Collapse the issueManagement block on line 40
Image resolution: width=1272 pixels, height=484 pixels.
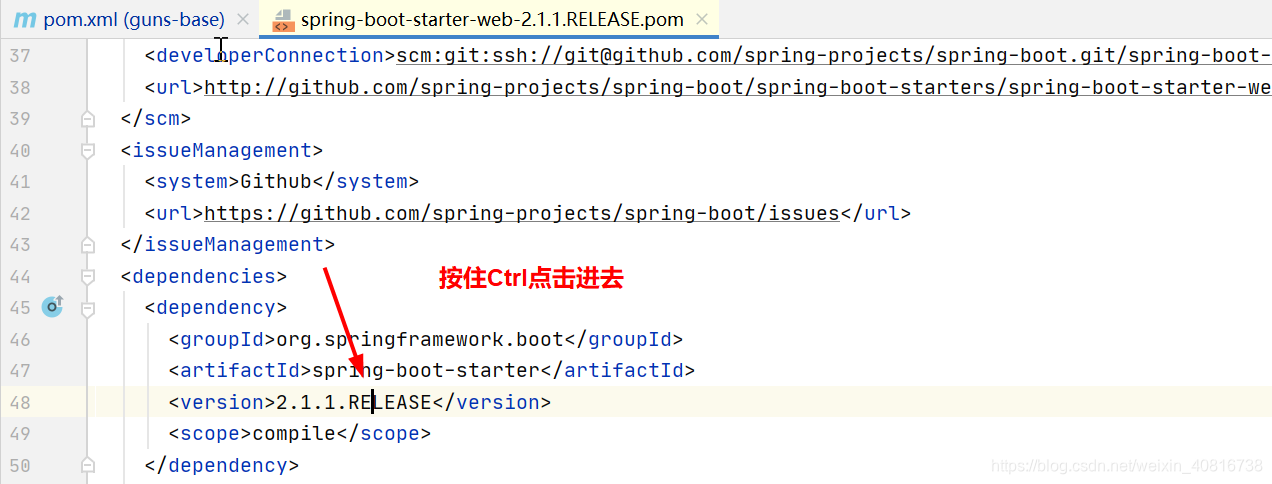click(87, 150)
